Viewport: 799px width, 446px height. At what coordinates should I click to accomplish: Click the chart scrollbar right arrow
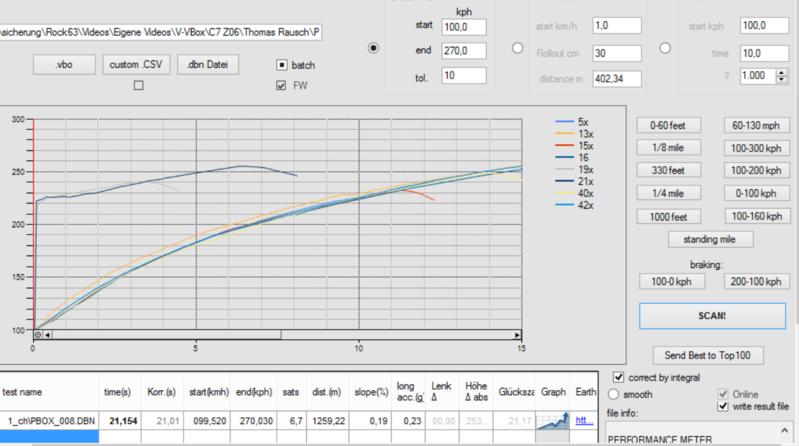(517, 335)
